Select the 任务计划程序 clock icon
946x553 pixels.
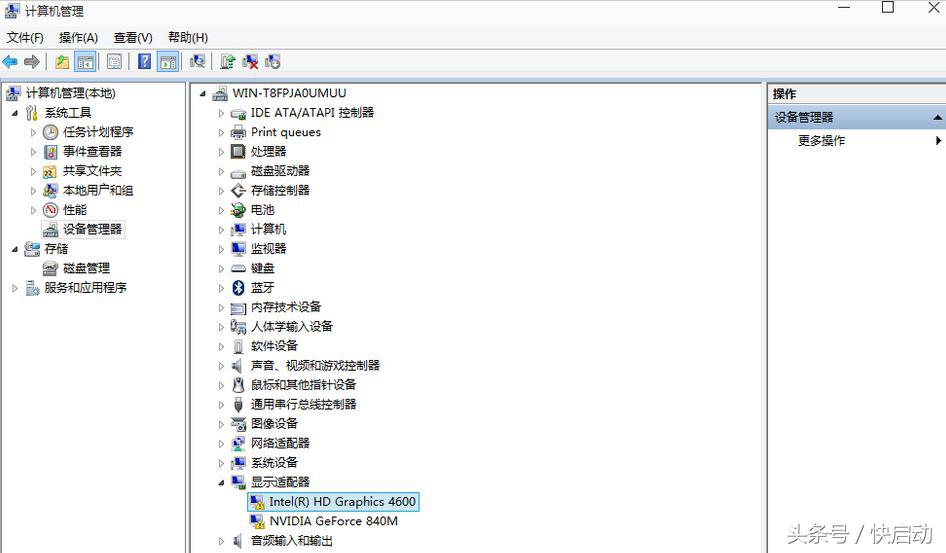[x=51, y=132]
